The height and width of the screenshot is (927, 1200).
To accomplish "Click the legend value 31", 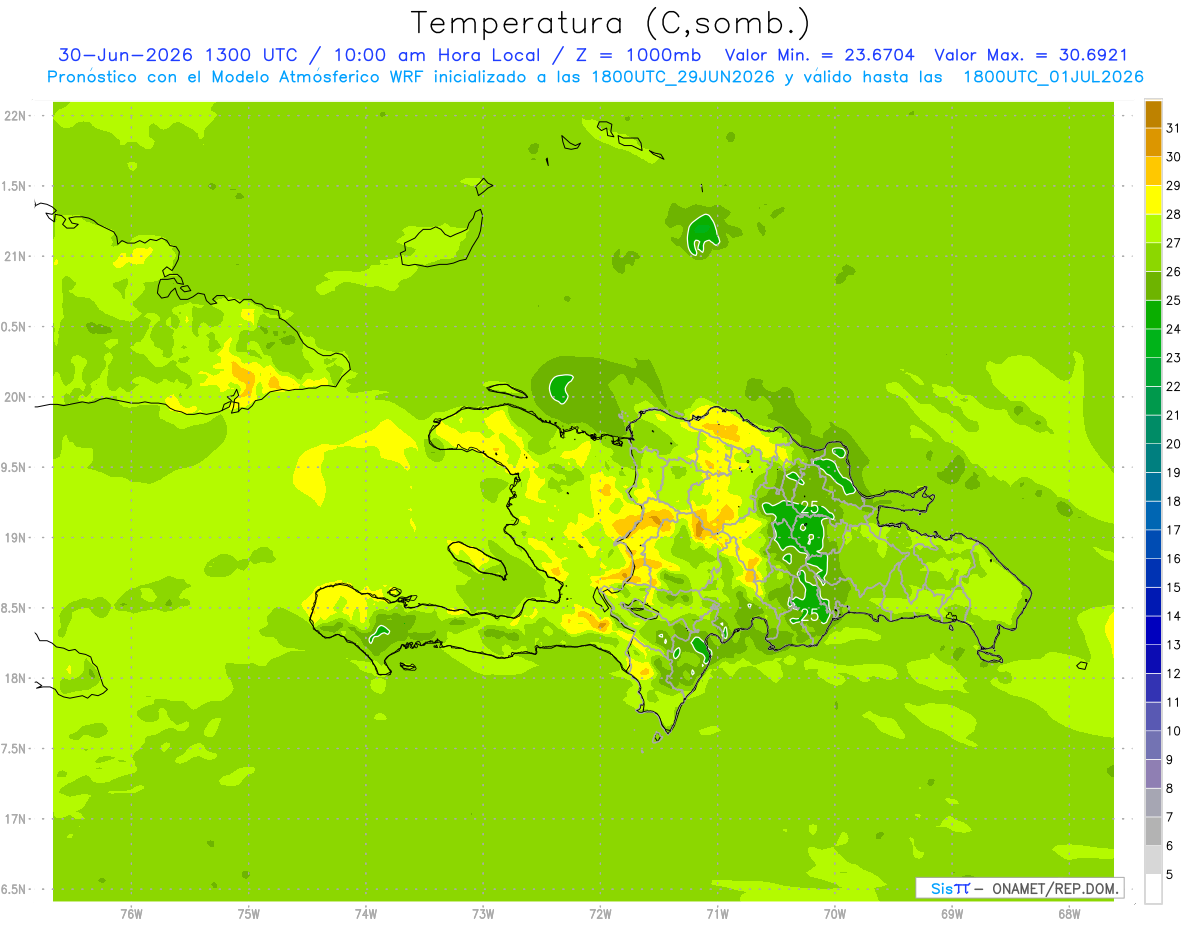I will (1174, 128).
